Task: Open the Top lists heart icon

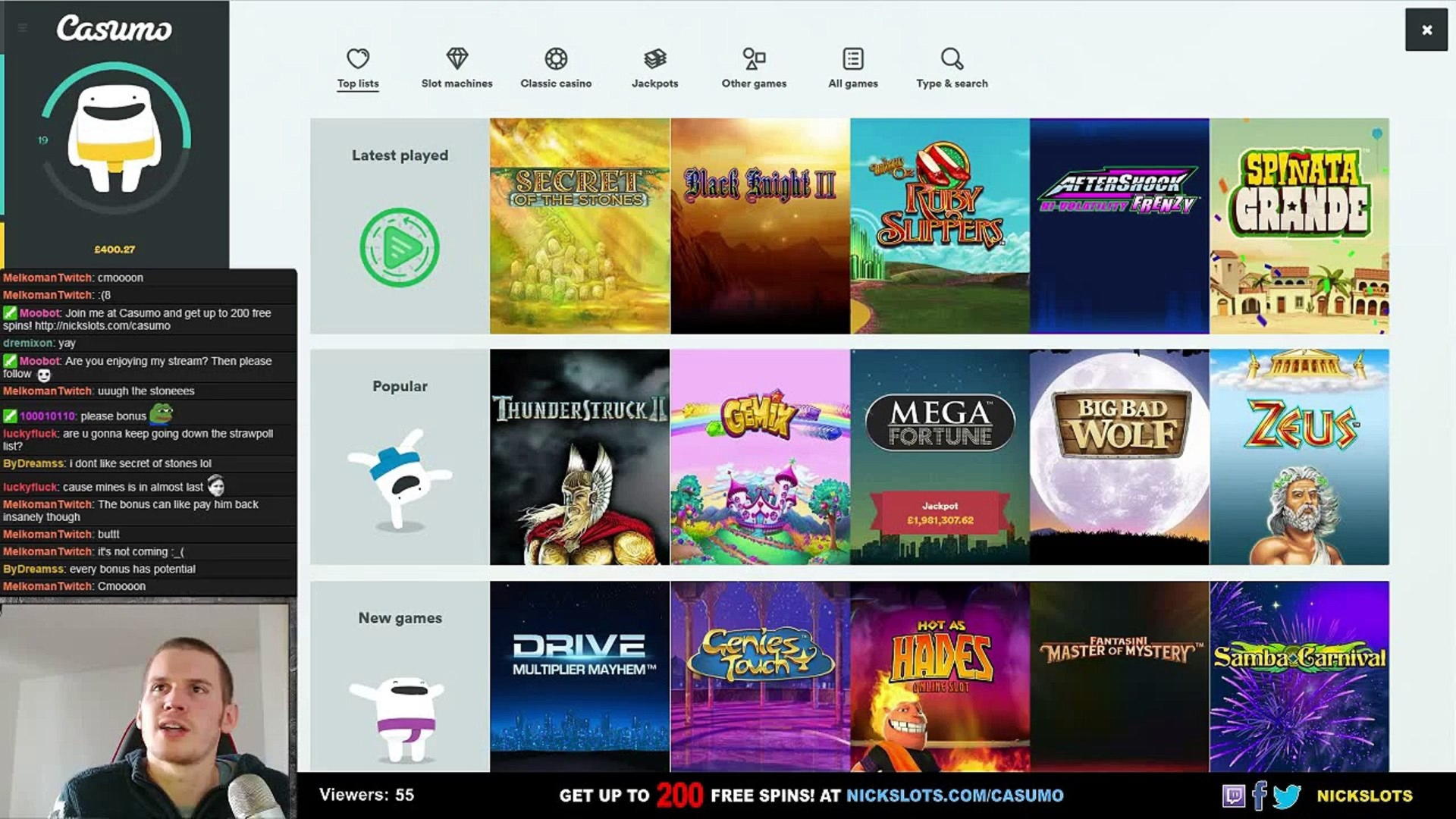Action: (358, 58)
